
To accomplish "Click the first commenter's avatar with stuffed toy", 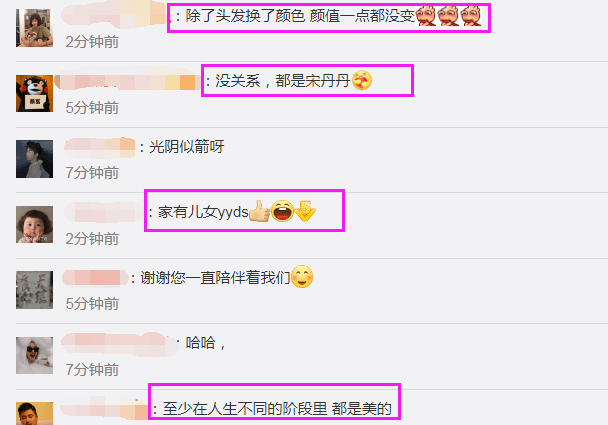I will coord(34,28).
